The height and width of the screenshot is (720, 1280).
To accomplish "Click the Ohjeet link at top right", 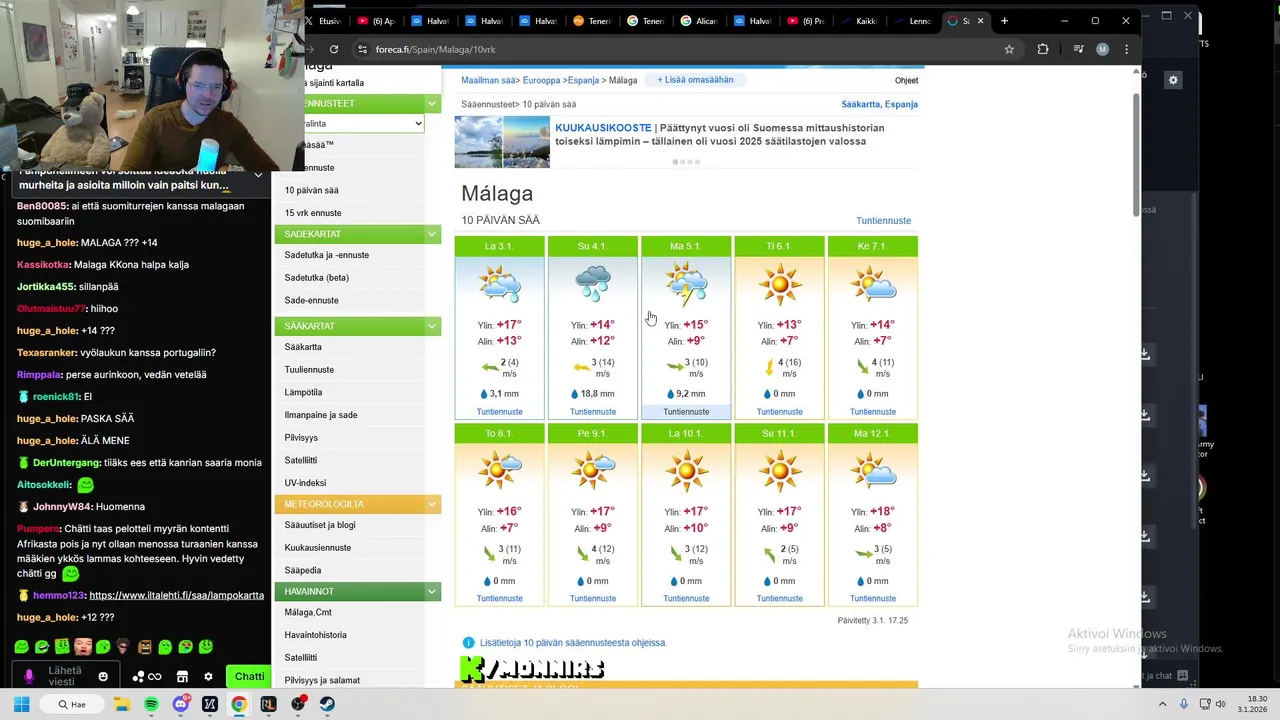I will [x=906, y=81].
